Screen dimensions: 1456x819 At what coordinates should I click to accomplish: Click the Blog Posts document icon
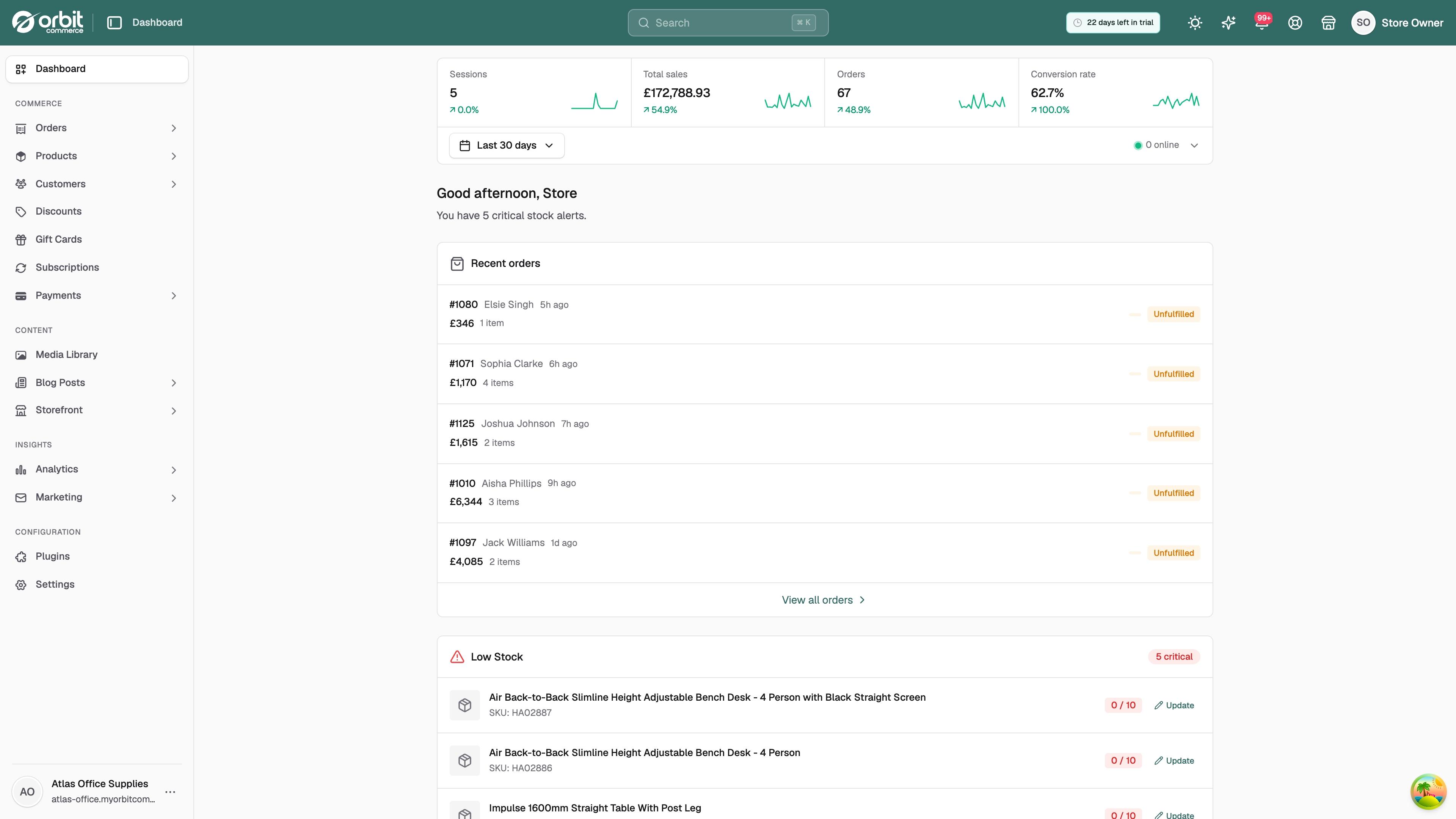click(x=21, y=383)
